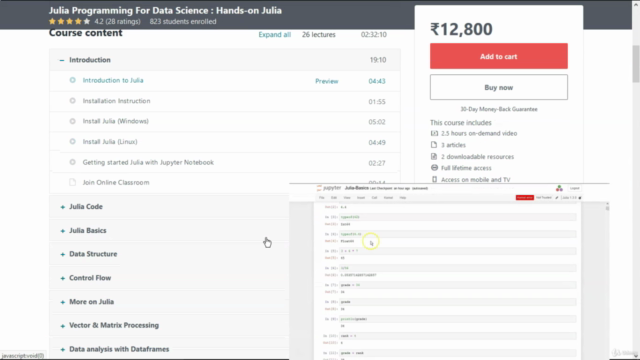Click the on-demand video icon
Screen dimensions: 640x360
(434, 133)
